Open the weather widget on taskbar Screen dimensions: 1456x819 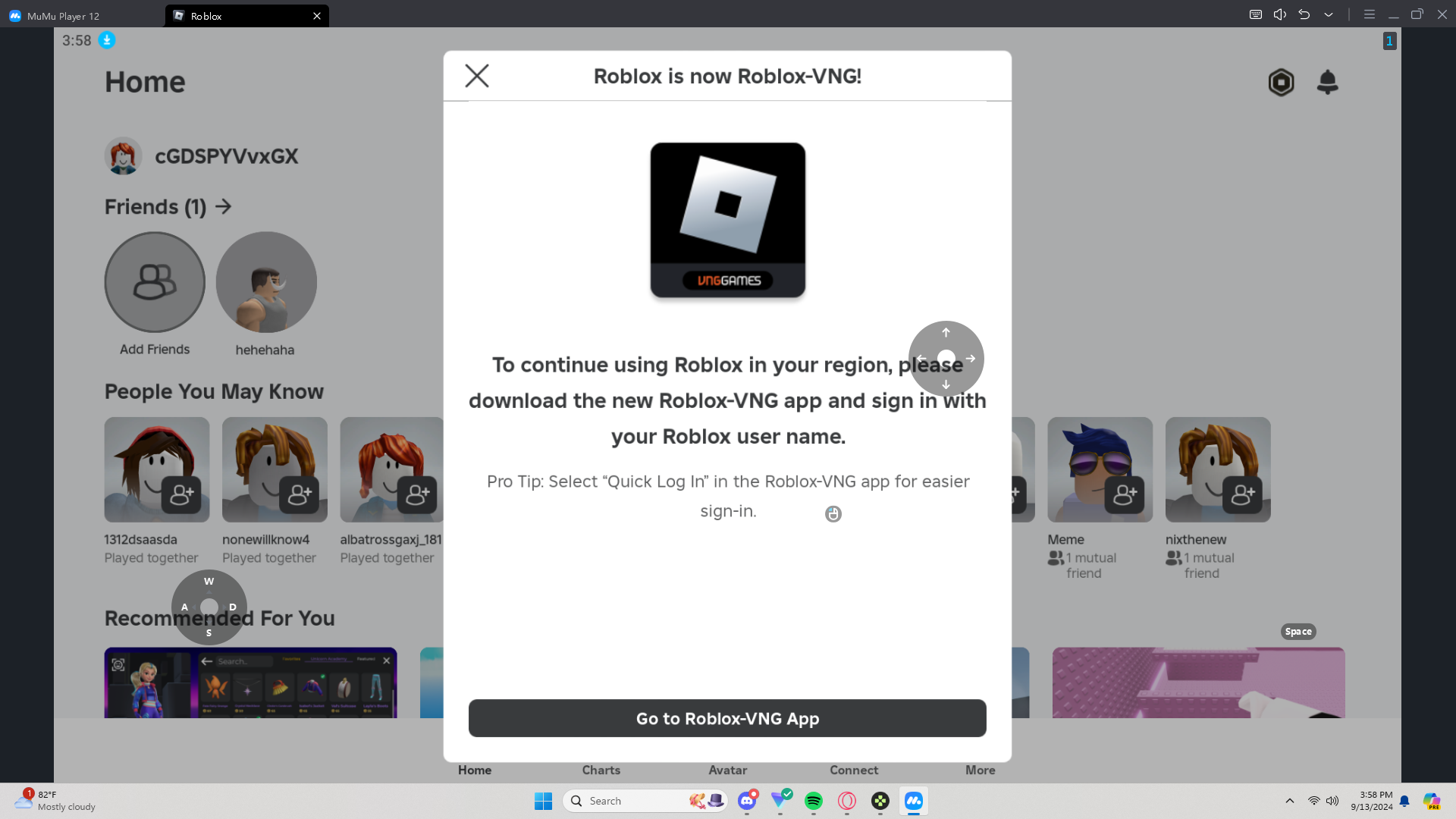[x=55, y=801]
